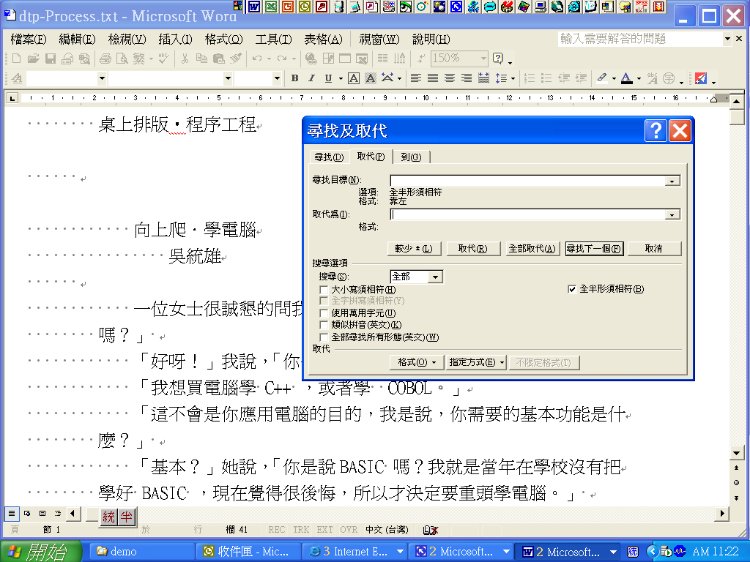Click the character shading icon in formatting toolbar
The image size is (750, 562).
370,78
